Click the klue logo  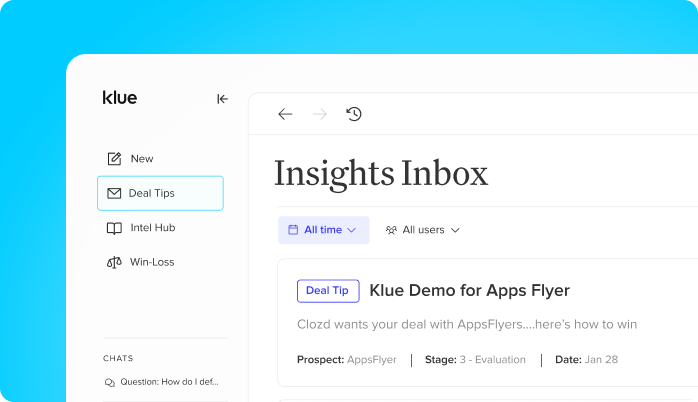coord(120,97)
